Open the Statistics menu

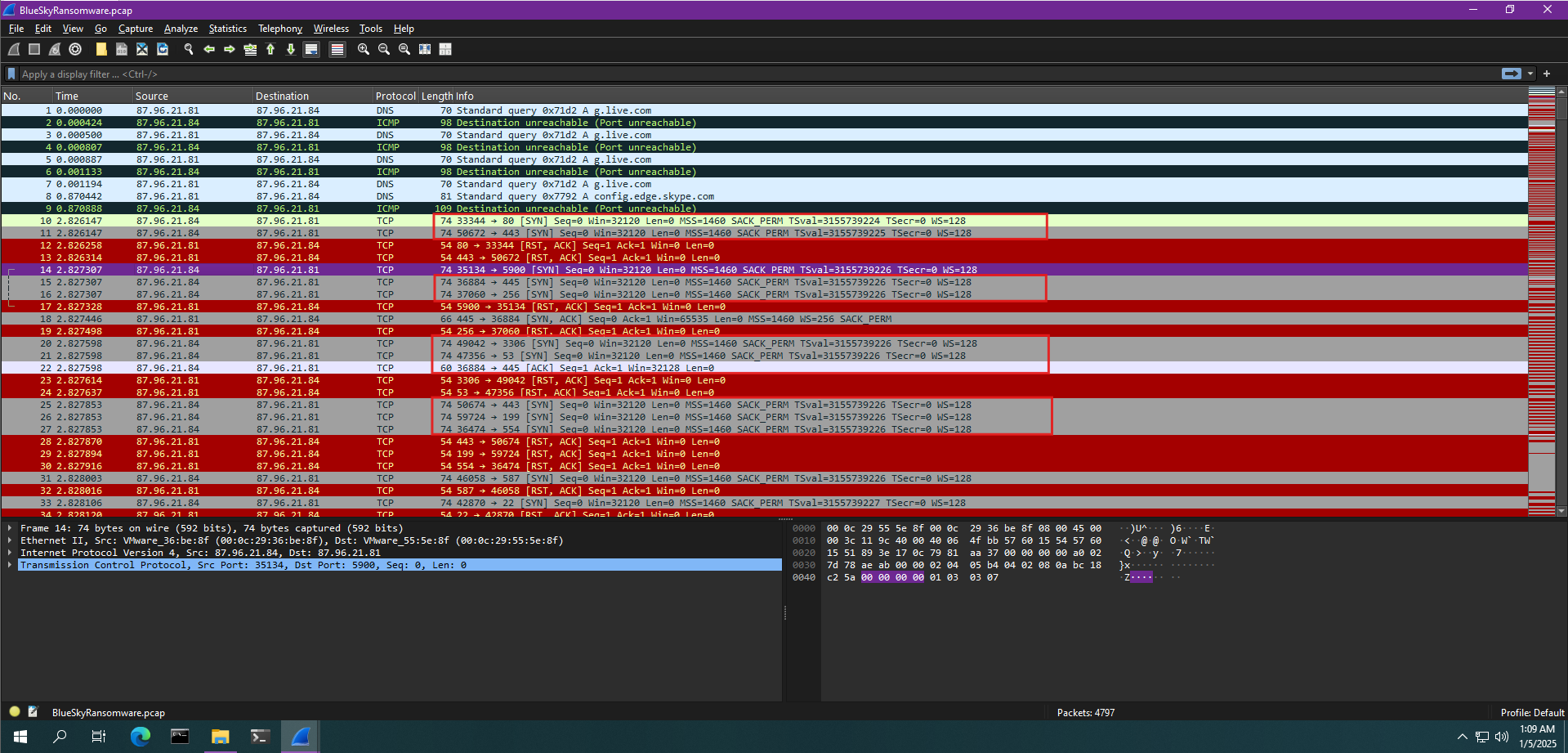tap(227, 29)
